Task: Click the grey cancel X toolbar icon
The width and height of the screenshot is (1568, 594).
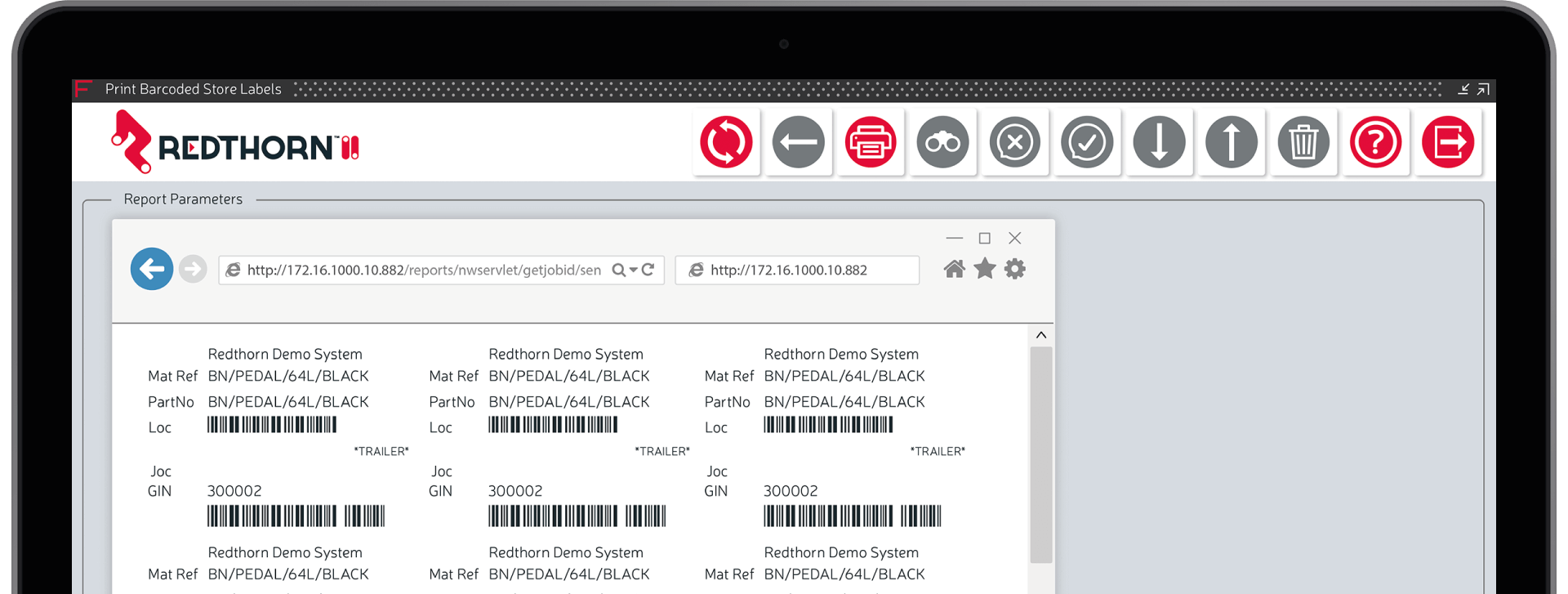Action: coord(1014,142)
